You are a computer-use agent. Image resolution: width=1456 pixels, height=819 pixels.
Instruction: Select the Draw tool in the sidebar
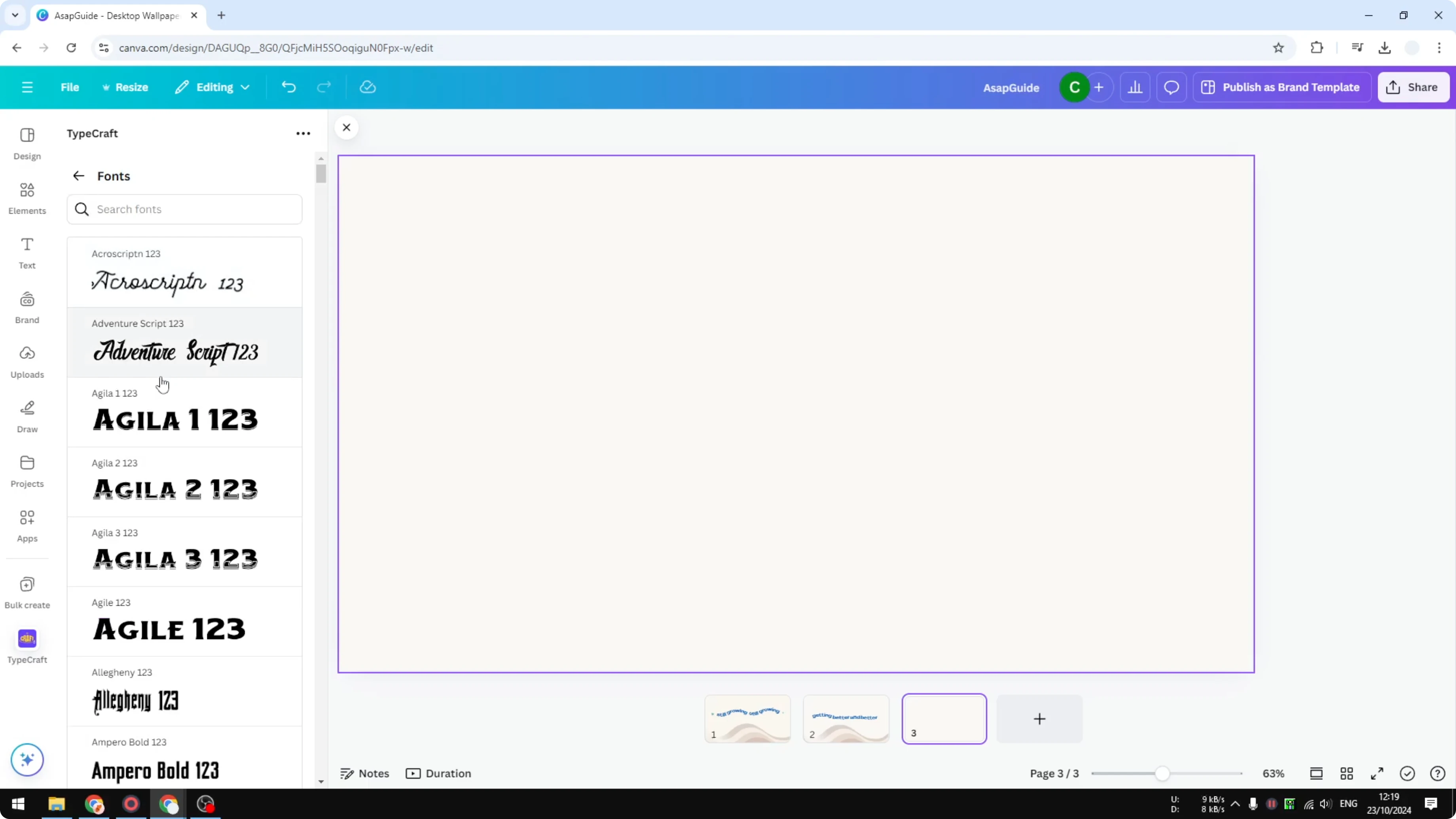tap(27, 417)
